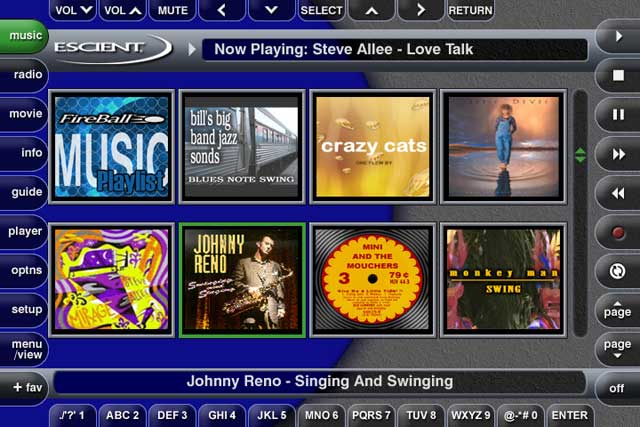The image size is (640, 427).
Task: Click the green scroll arrows indicator
Action: (x=580, y=155)
